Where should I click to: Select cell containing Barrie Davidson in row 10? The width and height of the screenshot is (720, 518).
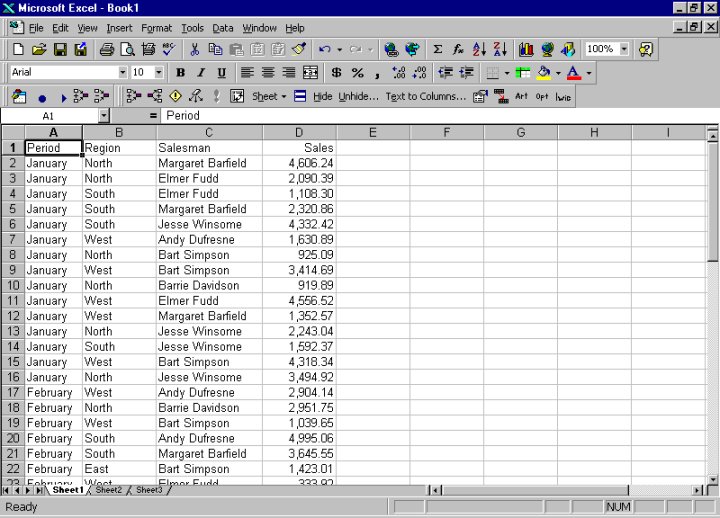pyautogui.click(x=209, y=285)
